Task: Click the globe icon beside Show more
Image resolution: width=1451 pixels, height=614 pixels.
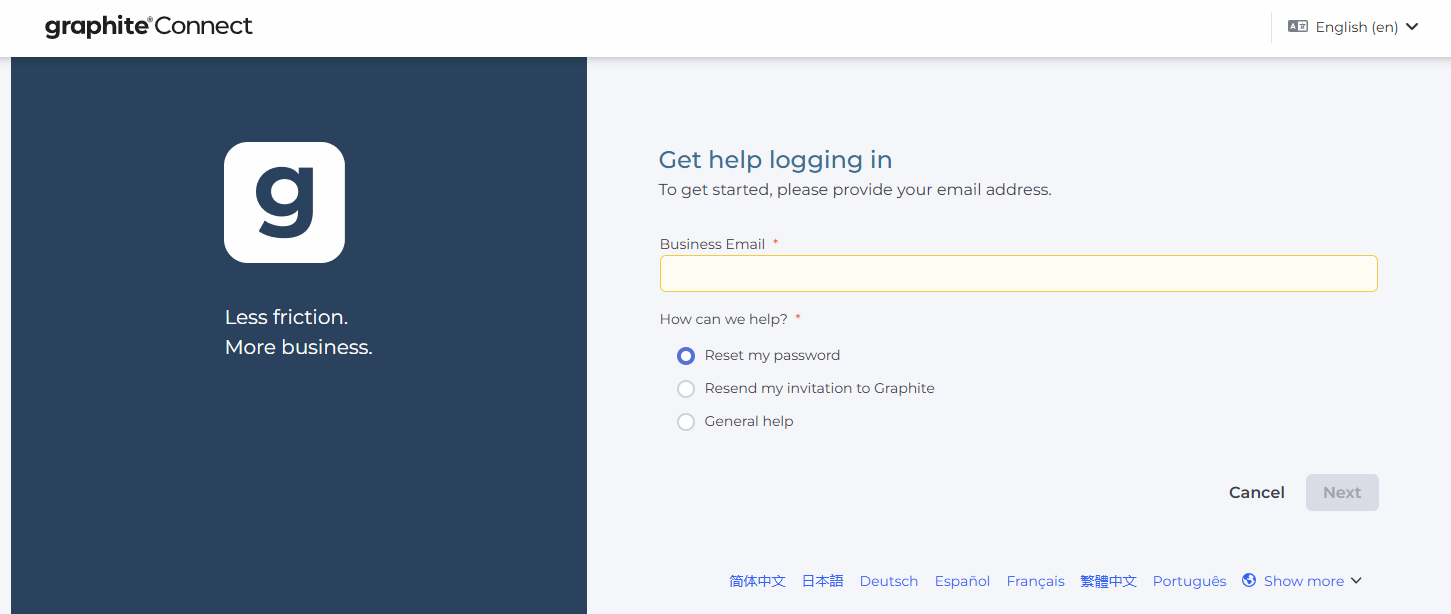Action: click(1249, 580)
